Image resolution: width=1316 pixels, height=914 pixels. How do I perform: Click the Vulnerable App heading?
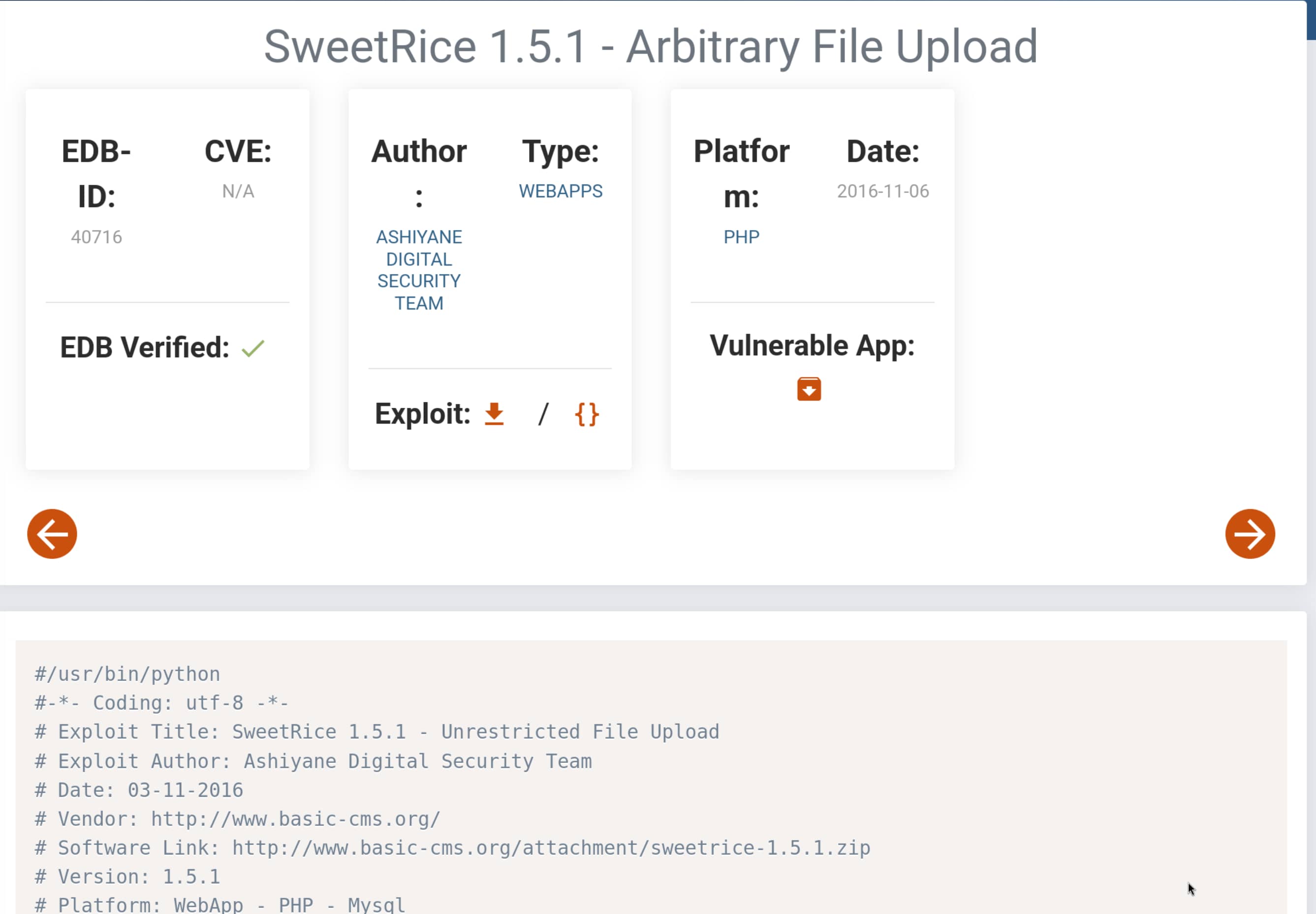point(811,346)
